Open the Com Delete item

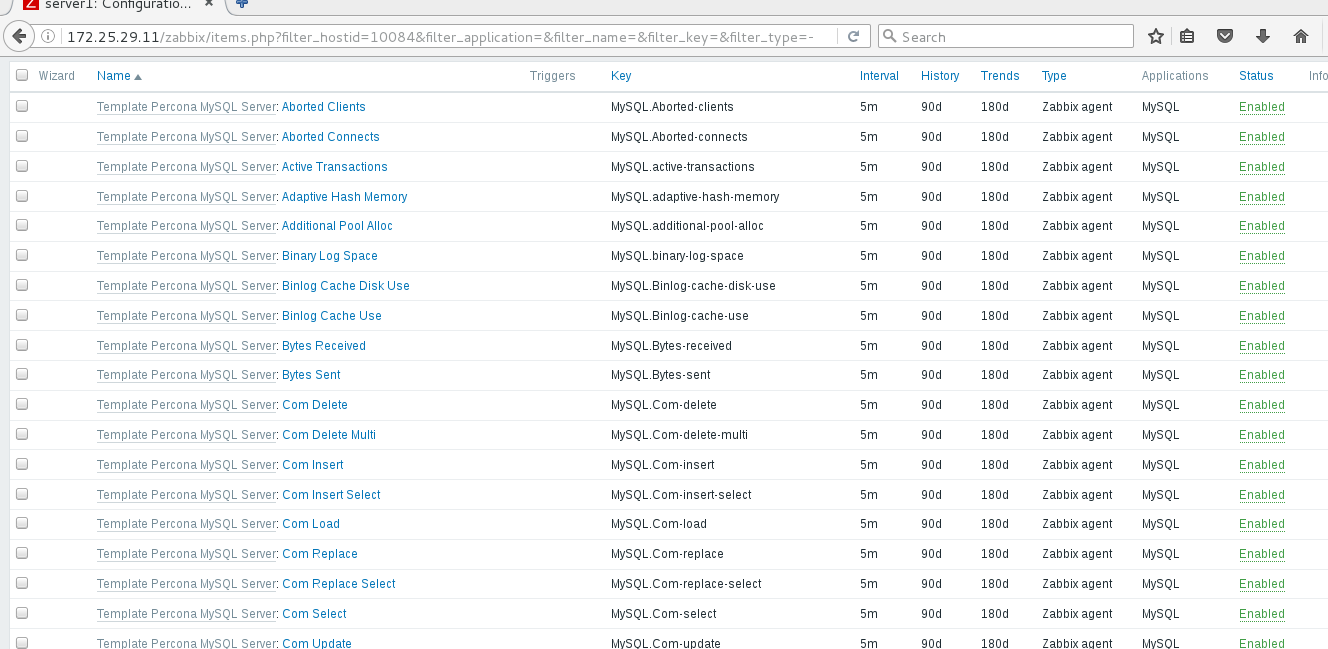[315, 405]
